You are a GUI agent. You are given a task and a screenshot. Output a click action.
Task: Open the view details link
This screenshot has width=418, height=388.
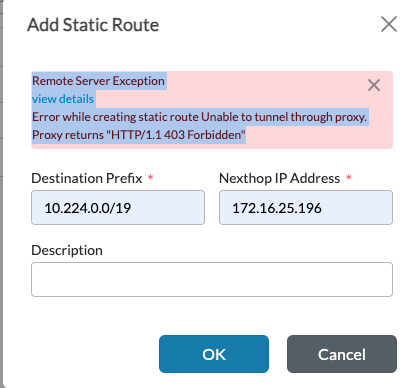[63, 99]
